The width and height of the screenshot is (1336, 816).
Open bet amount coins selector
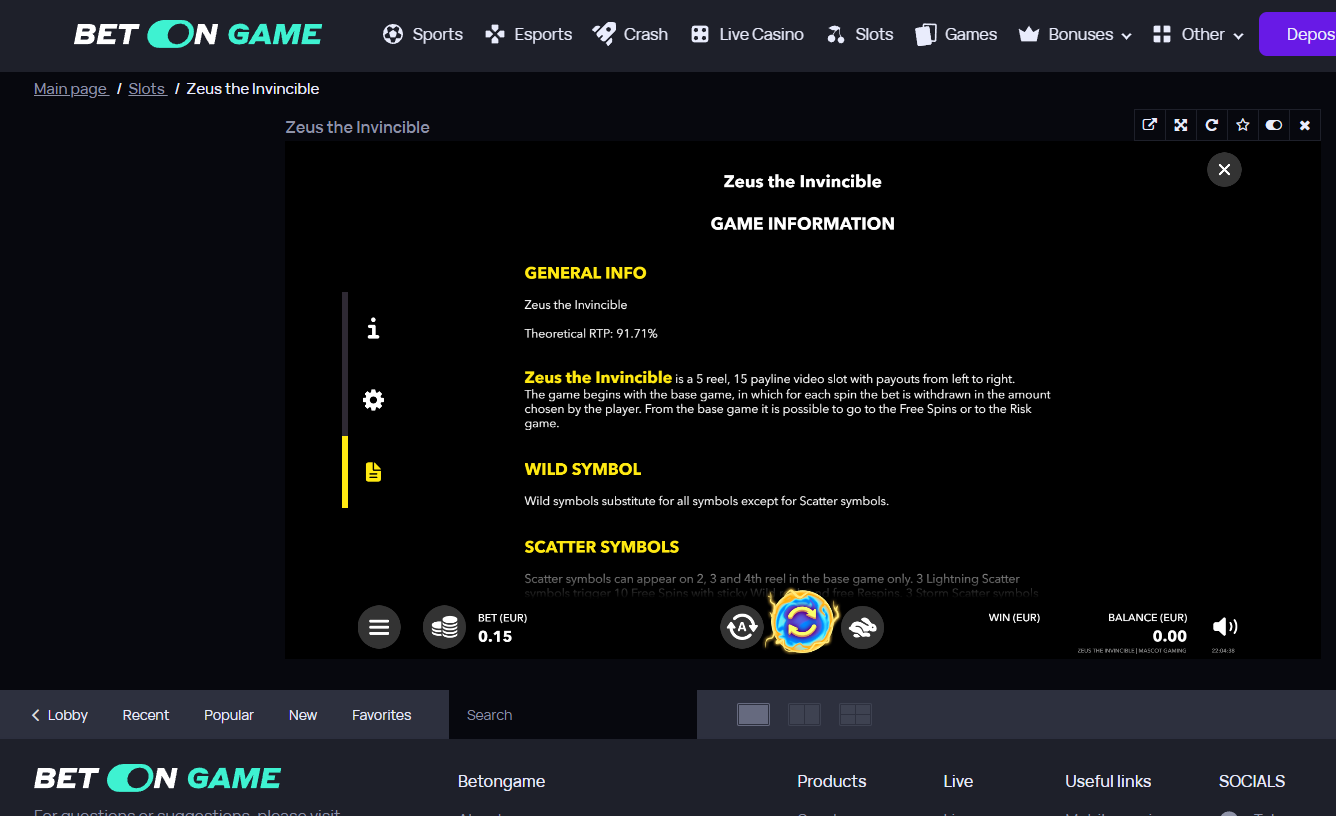click(x=444, y=627)
